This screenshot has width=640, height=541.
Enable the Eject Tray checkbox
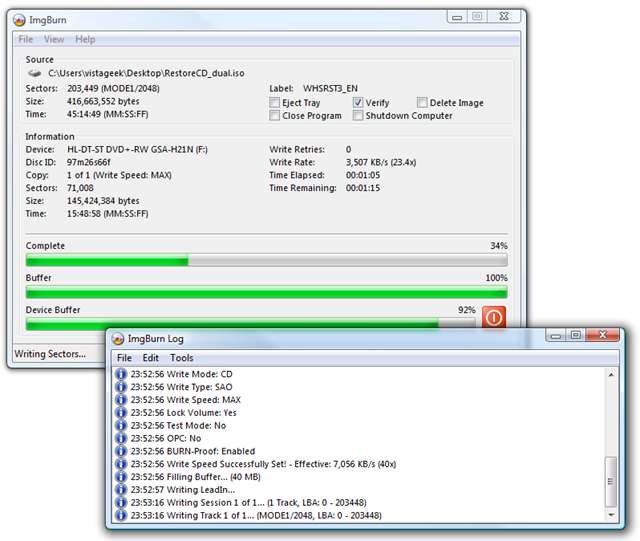pos(275,103)
